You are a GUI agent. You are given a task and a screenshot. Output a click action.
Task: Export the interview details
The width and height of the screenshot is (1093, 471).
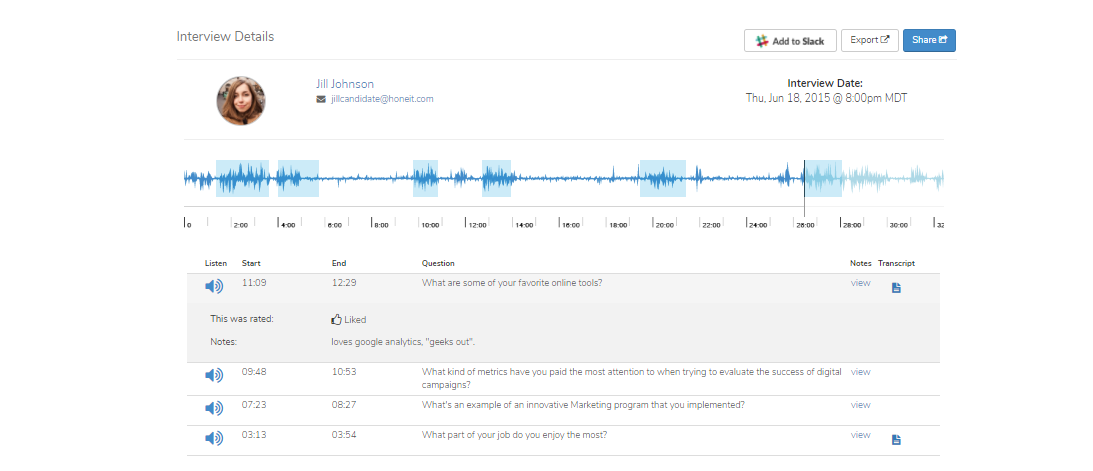coord(869,40)
